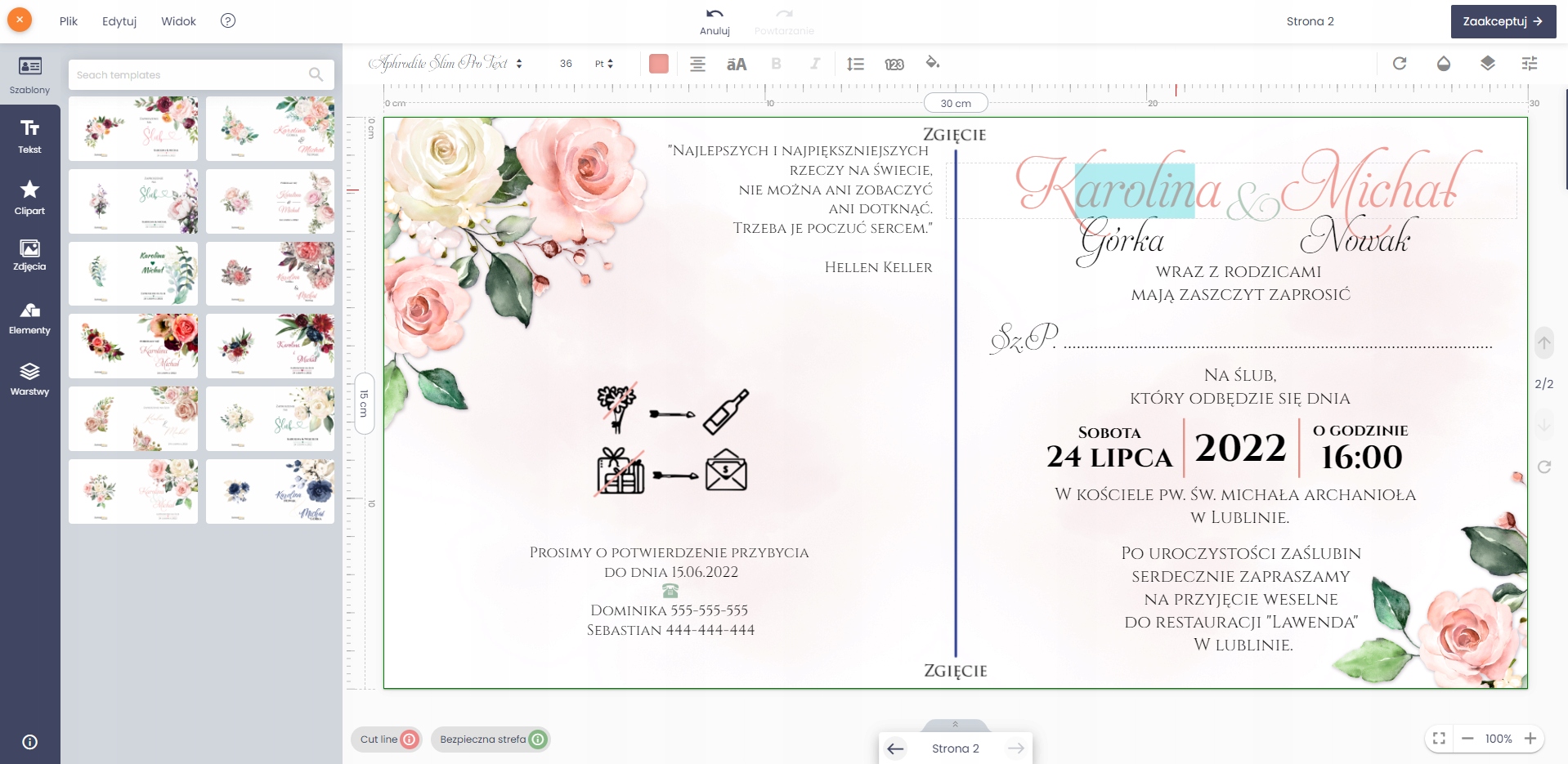Viewport: 1568px width, 764px height.
Task: Go to previous page with left arrow
Action: tap(896, 748)
